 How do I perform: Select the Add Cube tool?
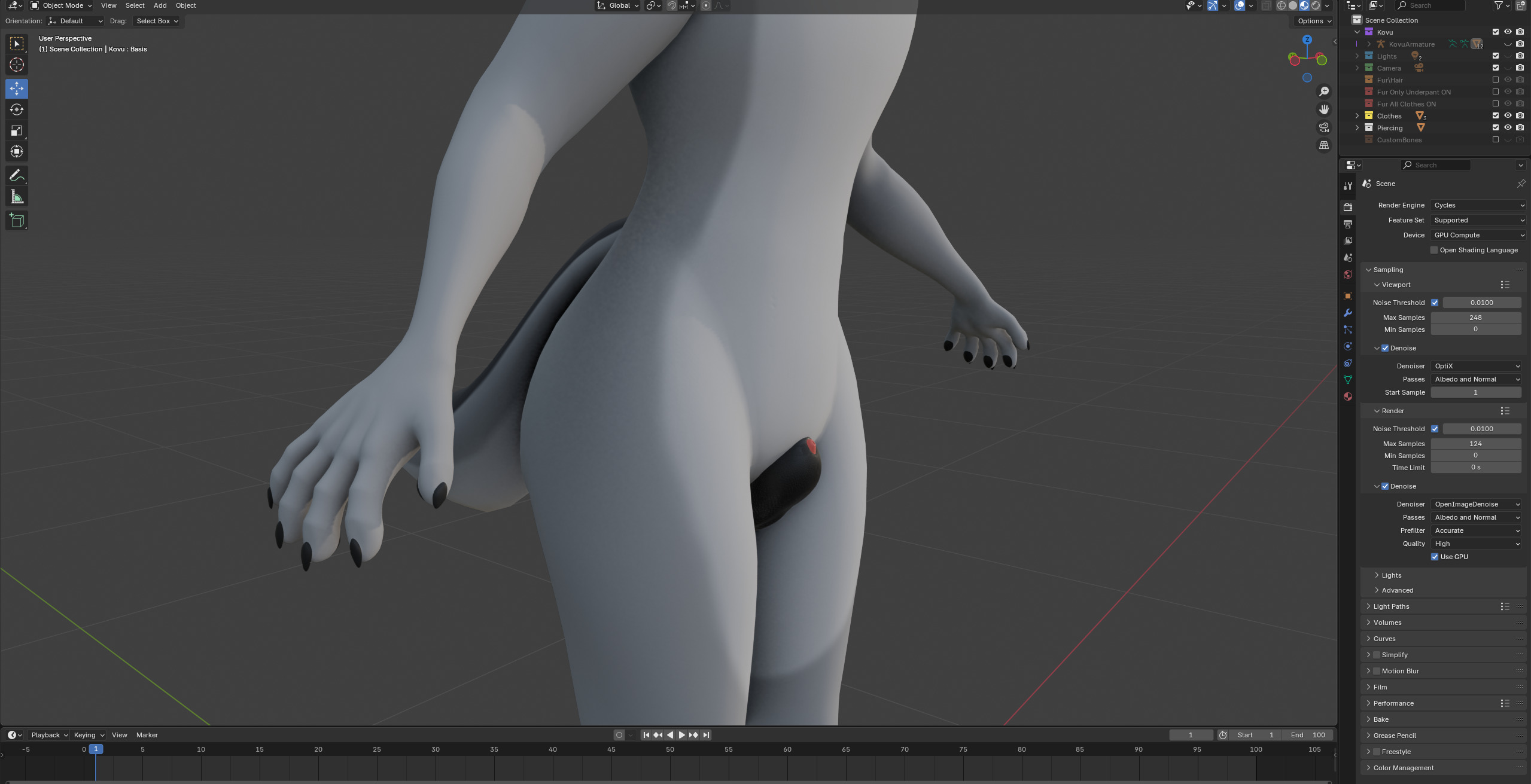[x=17, y=220]
